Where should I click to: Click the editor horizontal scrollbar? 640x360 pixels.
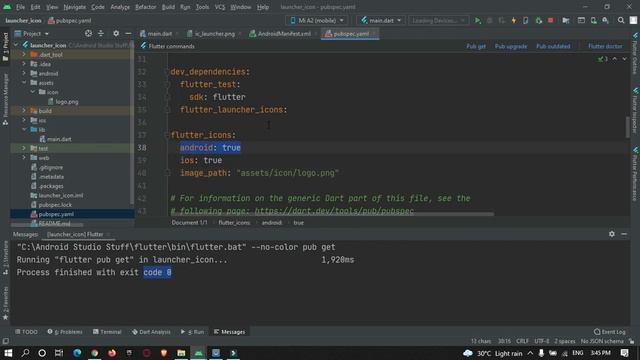(332, 214)
